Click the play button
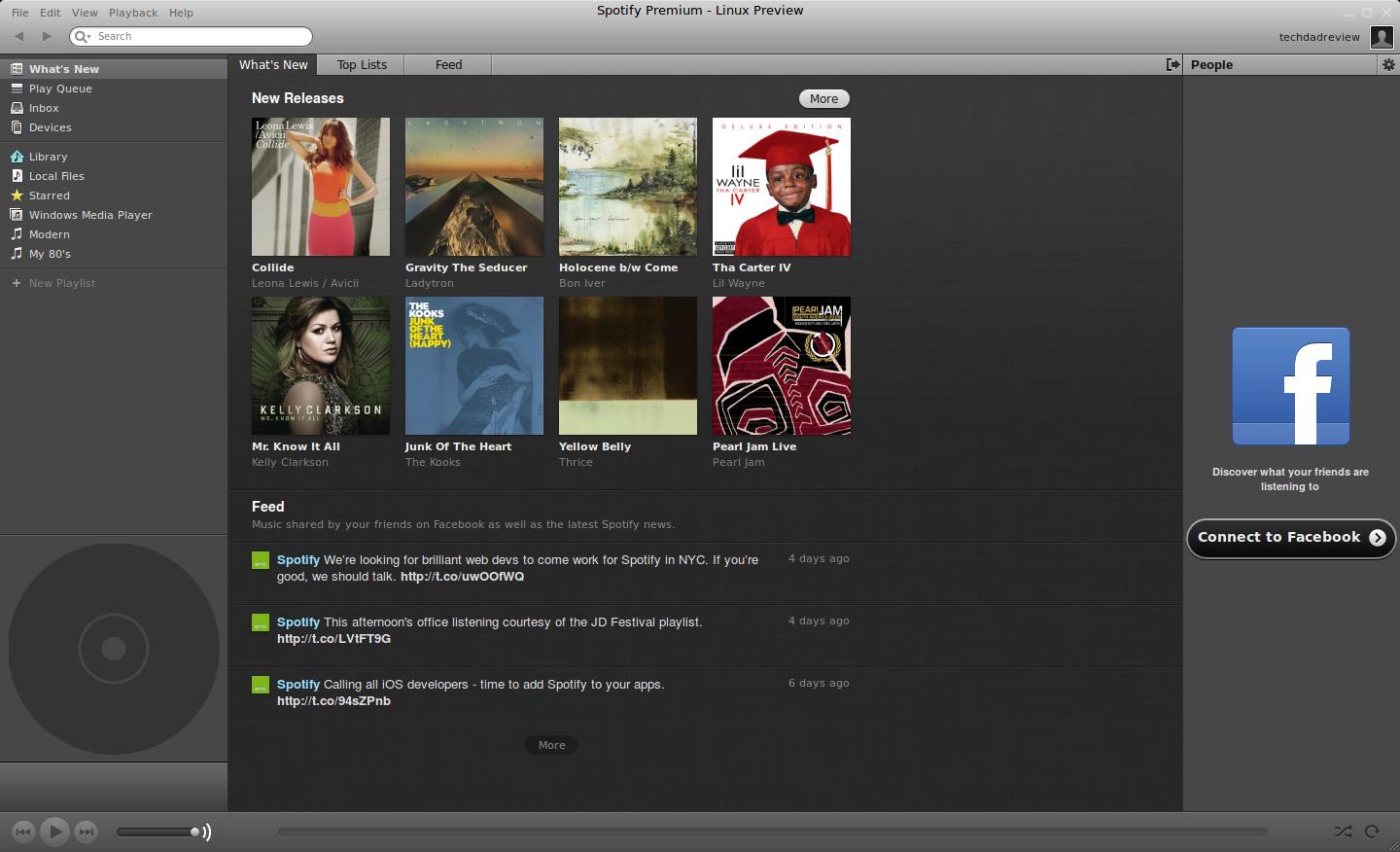1400x852 pixels. click(x=55, y=832)
